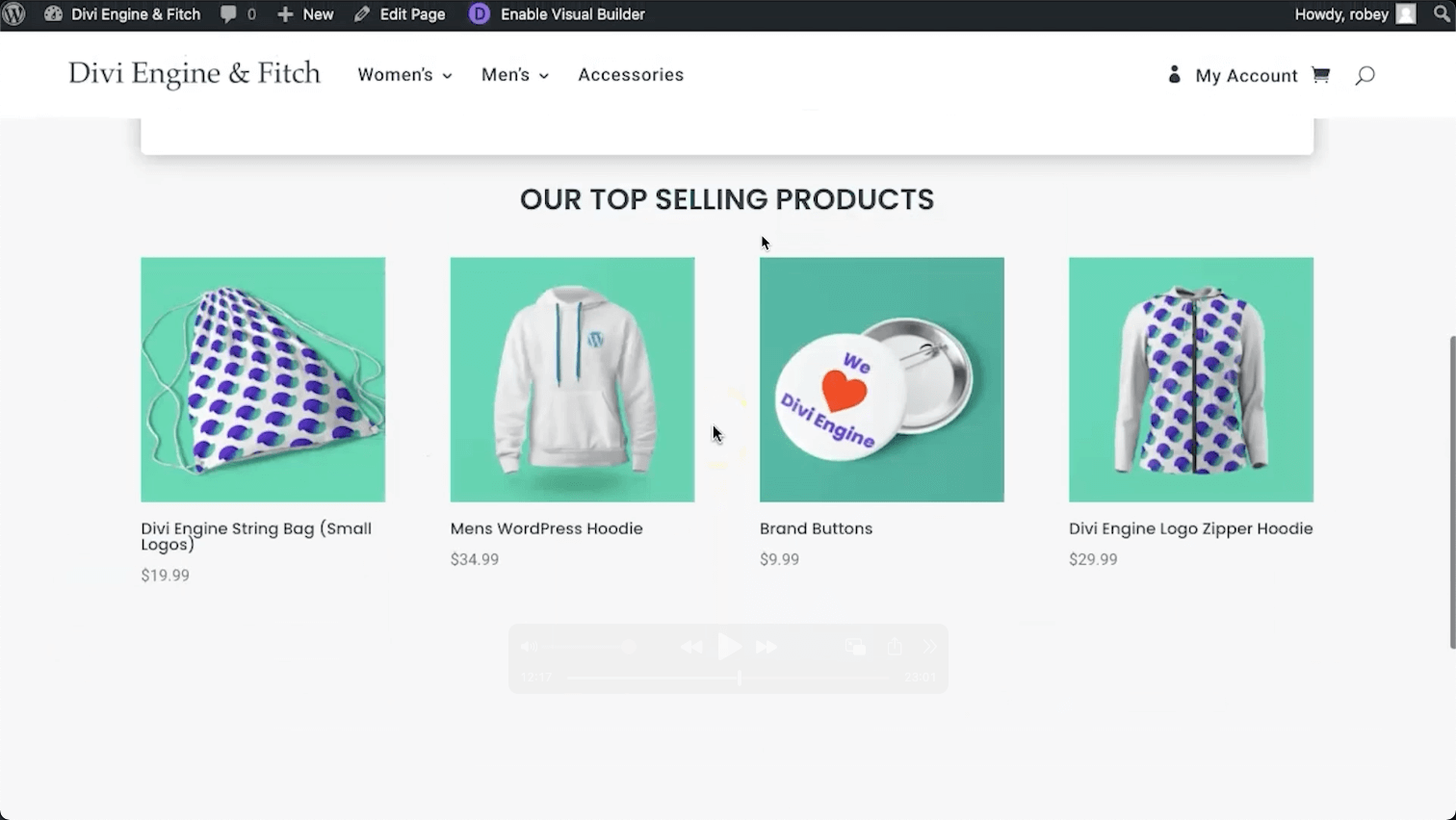Click the $29.99 price text
The image size is (1456, 820).
click(1093, 559)
